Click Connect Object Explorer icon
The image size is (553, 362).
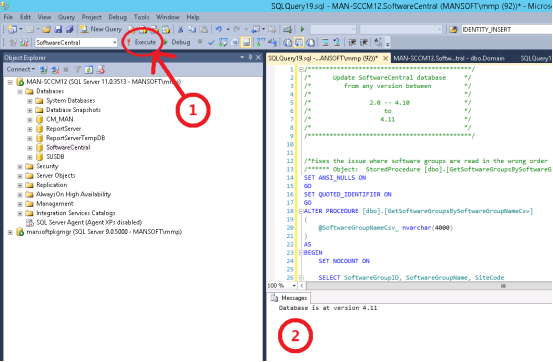[x=43, y=70]
